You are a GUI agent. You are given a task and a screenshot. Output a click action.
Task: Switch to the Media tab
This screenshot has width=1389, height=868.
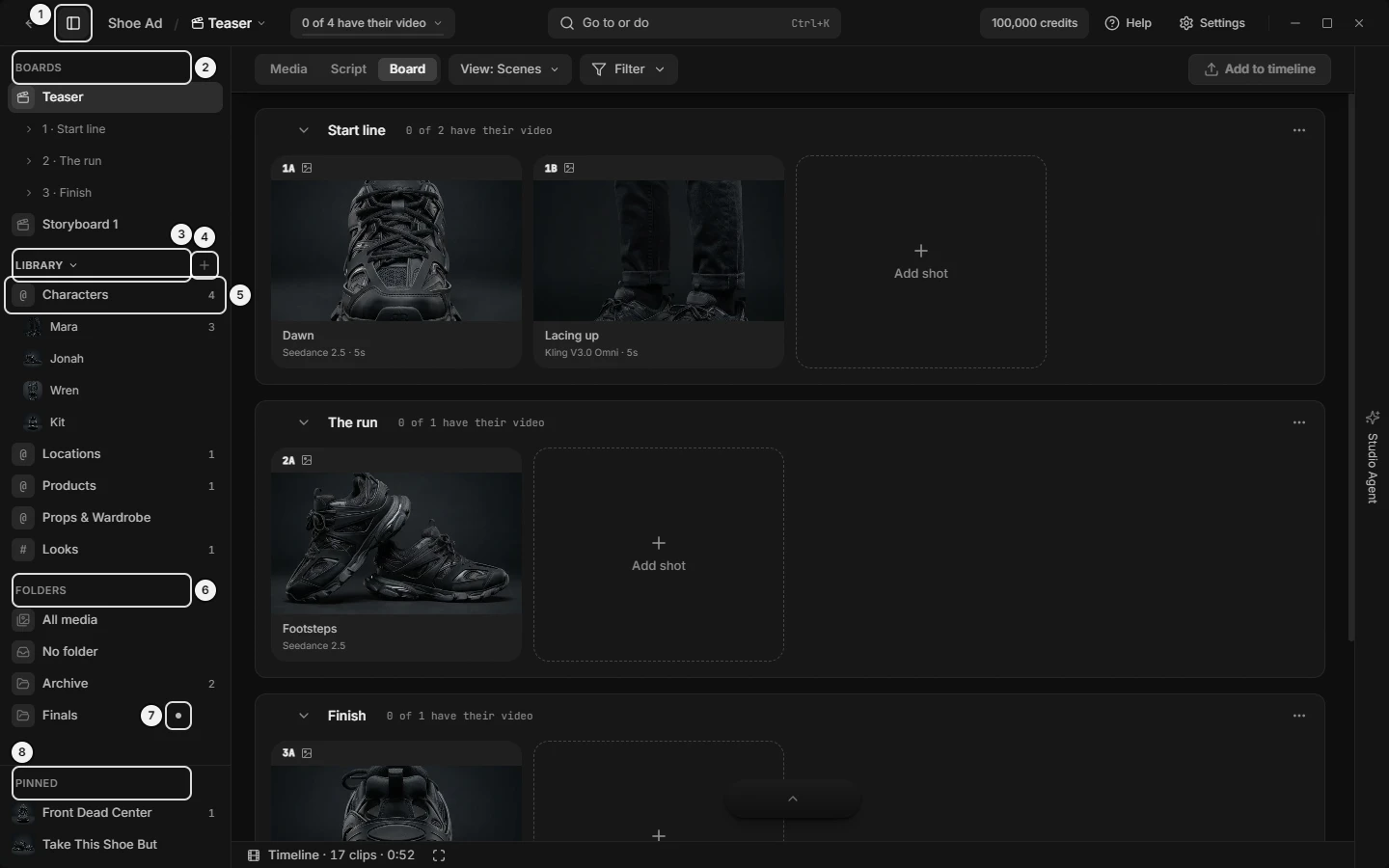[288, 69]
